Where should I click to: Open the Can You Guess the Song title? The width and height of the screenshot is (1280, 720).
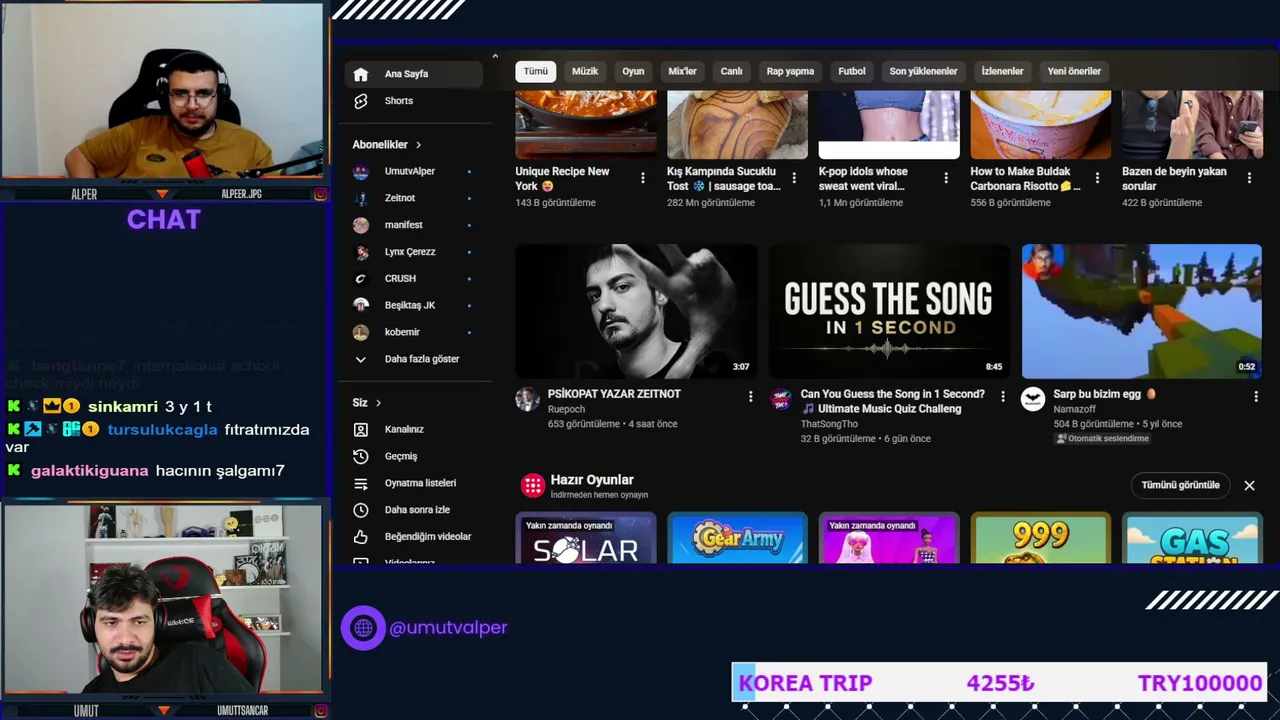click(892, 401)
